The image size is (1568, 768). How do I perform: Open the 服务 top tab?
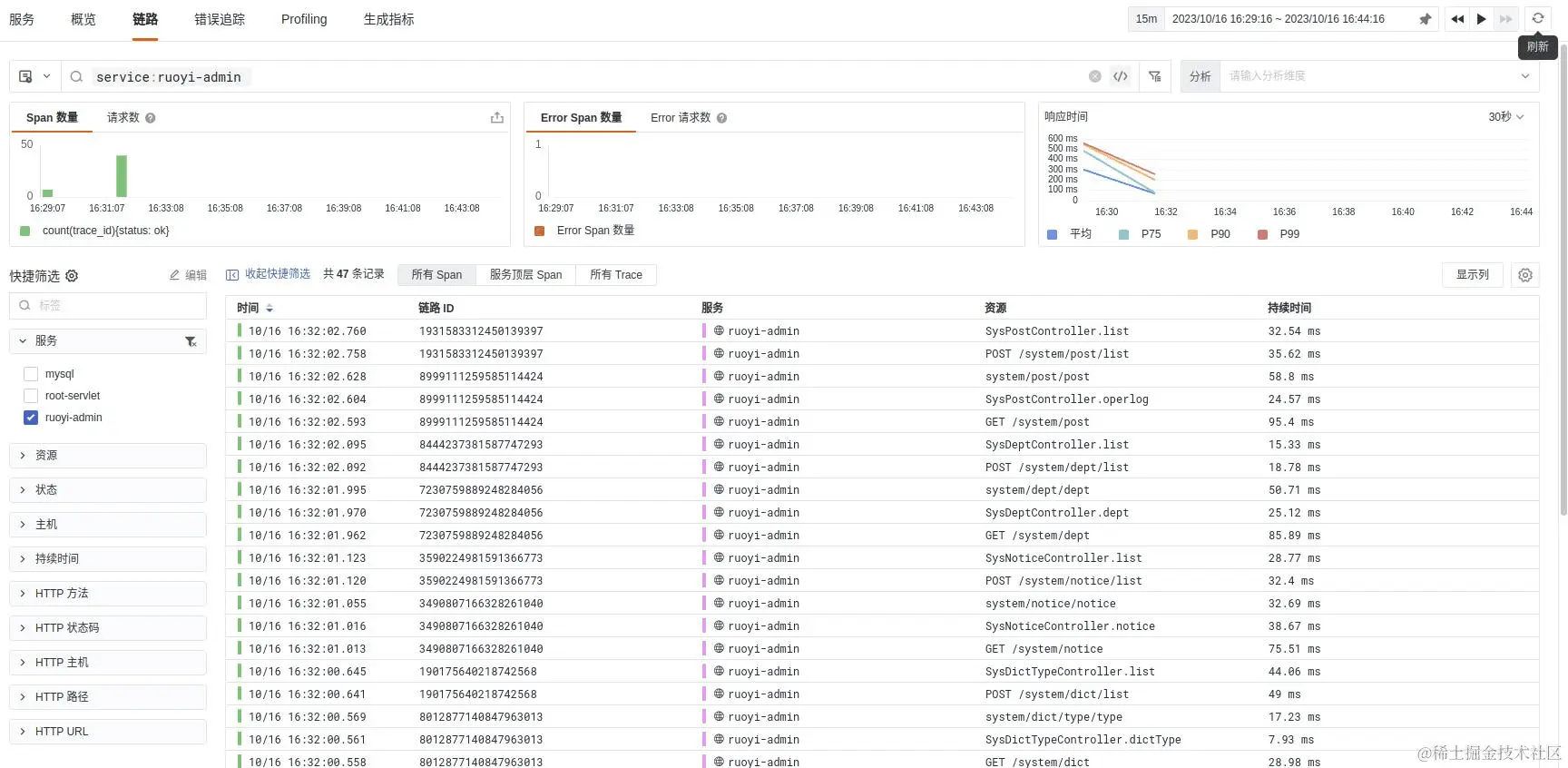point(22,19)
